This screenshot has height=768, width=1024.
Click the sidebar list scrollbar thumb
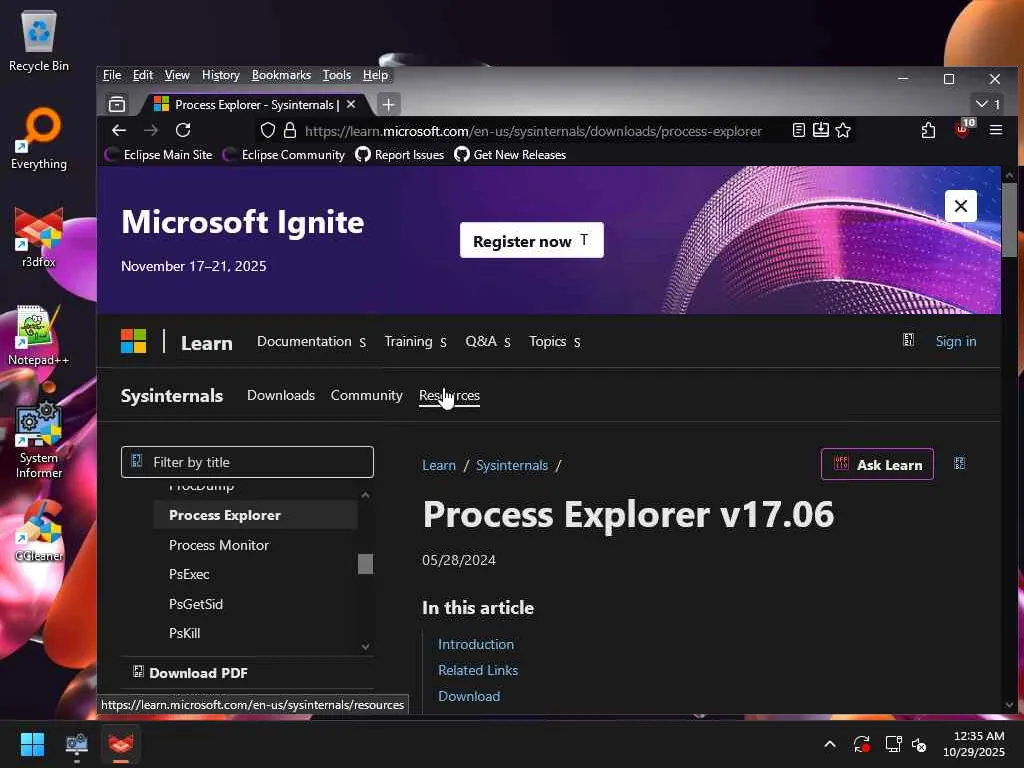coord(366,564)
